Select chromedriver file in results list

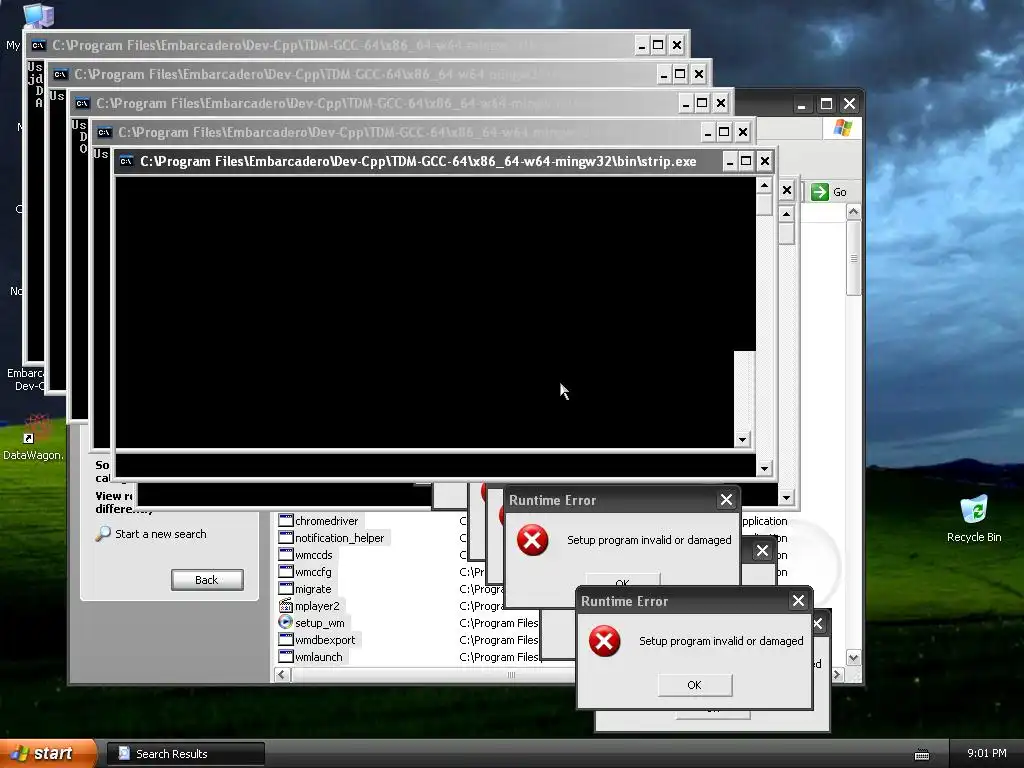pos(327,521)
